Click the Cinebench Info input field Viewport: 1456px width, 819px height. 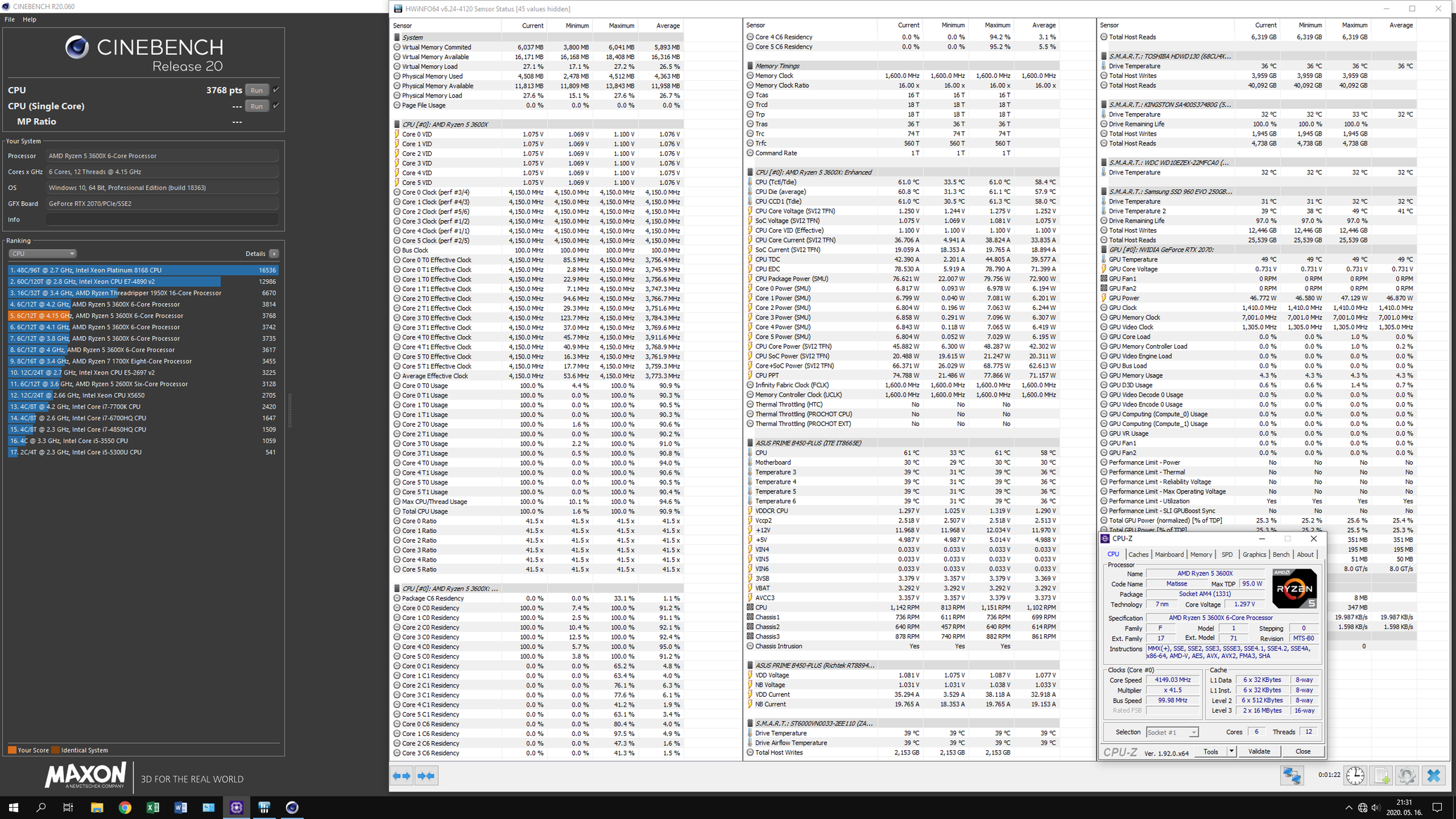162,219
